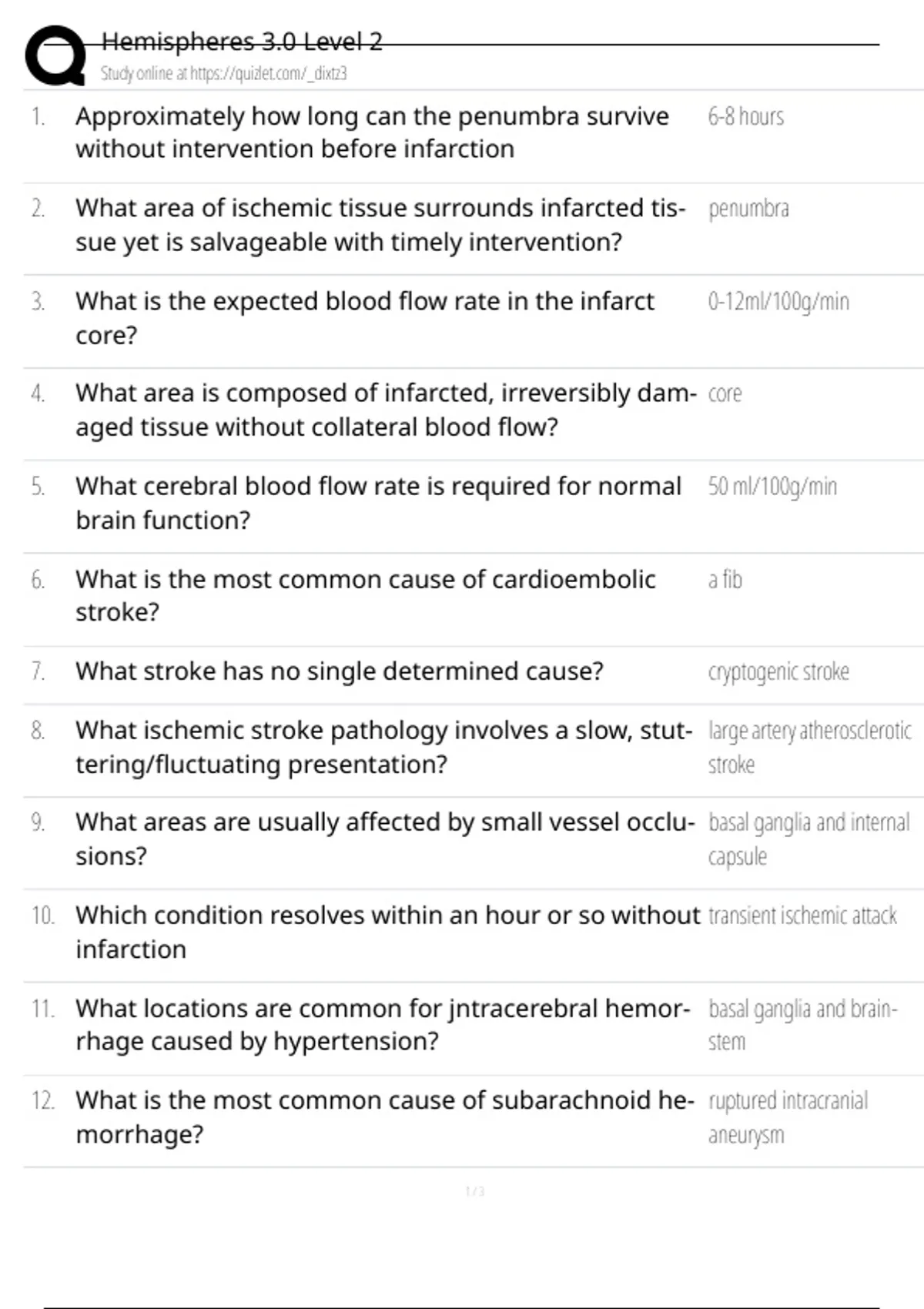Select the cardioembolic stroke cause question
Image resolution: width=924 pixels, height=1309 pixels.
(365, 595)
